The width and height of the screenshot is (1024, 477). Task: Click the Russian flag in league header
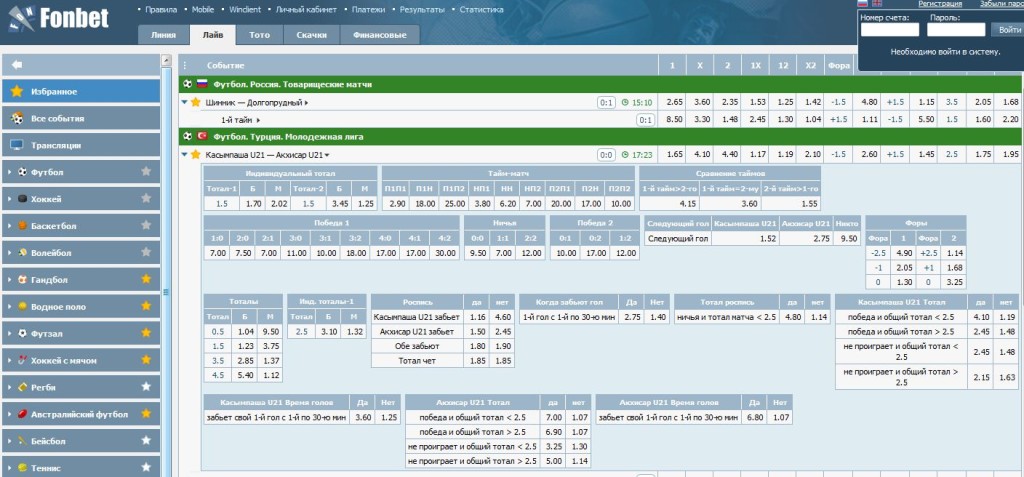click(x=202, y=84)
